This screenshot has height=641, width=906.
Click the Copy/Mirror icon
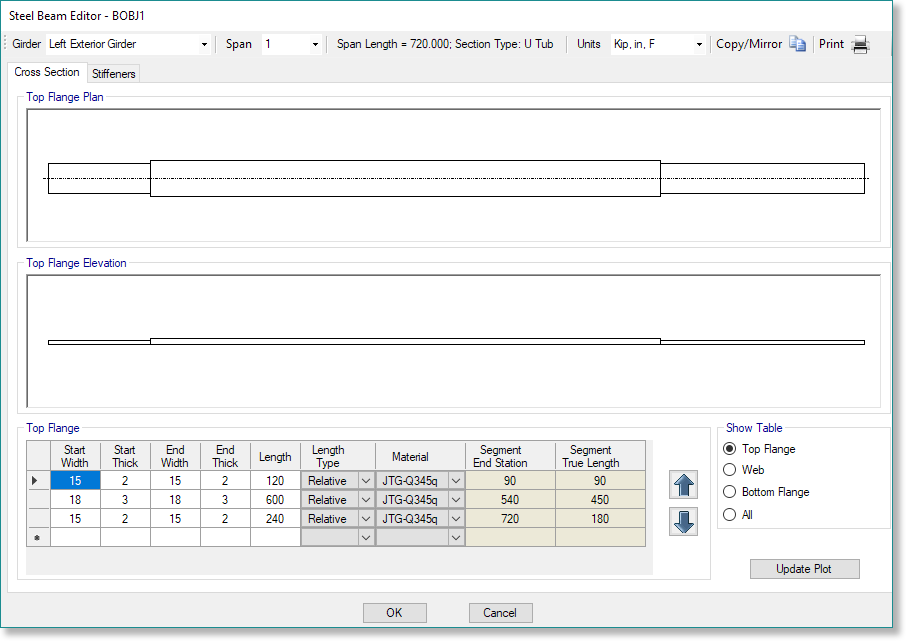coord(797,44)
